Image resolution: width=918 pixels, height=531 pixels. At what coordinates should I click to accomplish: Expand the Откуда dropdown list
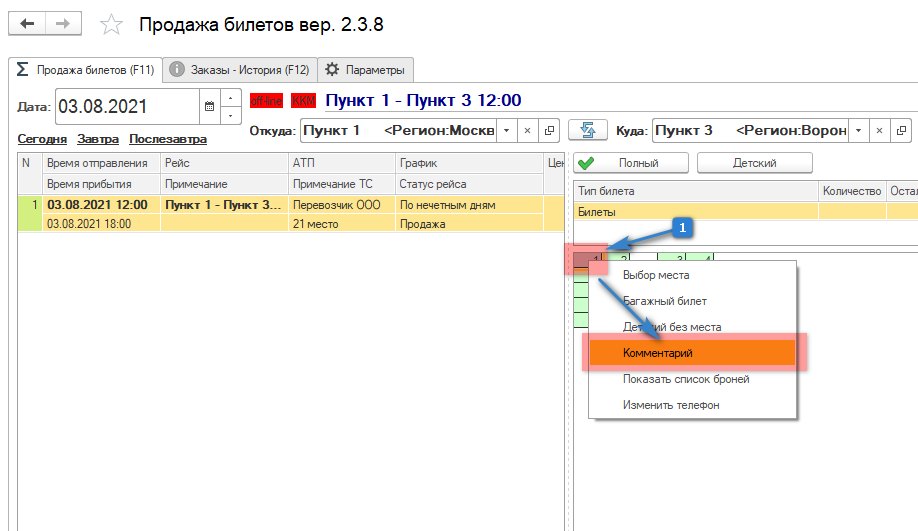pyautogui.click(x=506, y=131)
